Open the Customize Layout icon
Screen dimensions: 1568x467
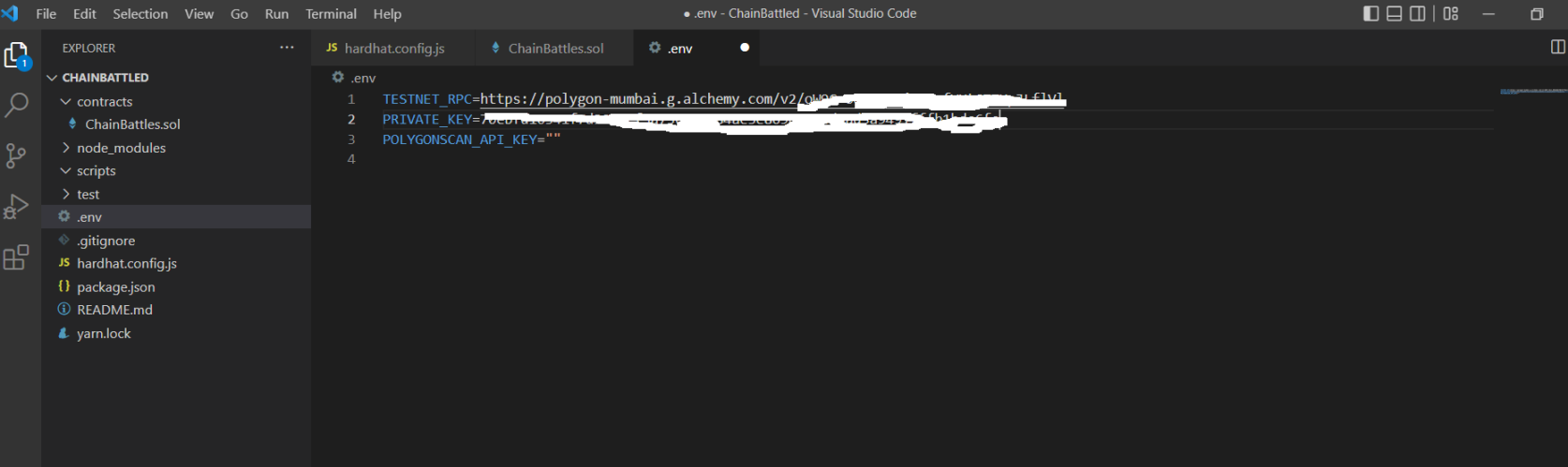point(1451,14)
